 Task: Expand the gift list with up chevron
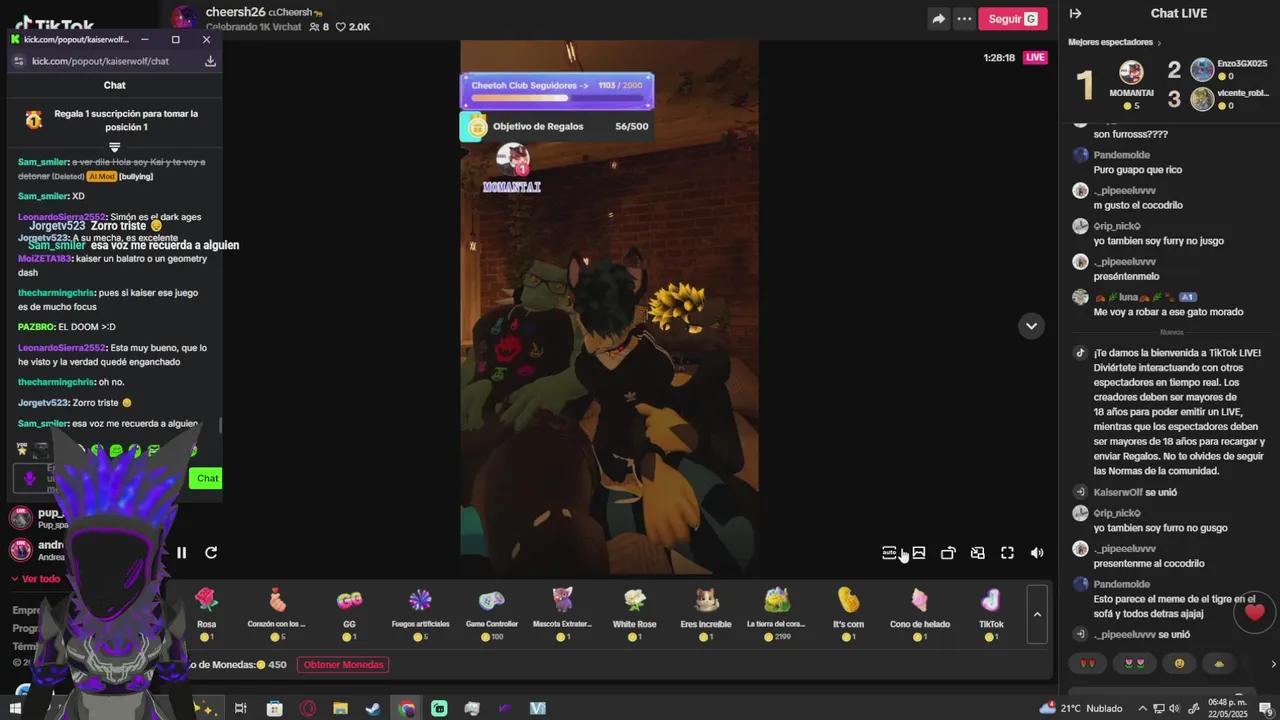click(x=1037, y=614)
